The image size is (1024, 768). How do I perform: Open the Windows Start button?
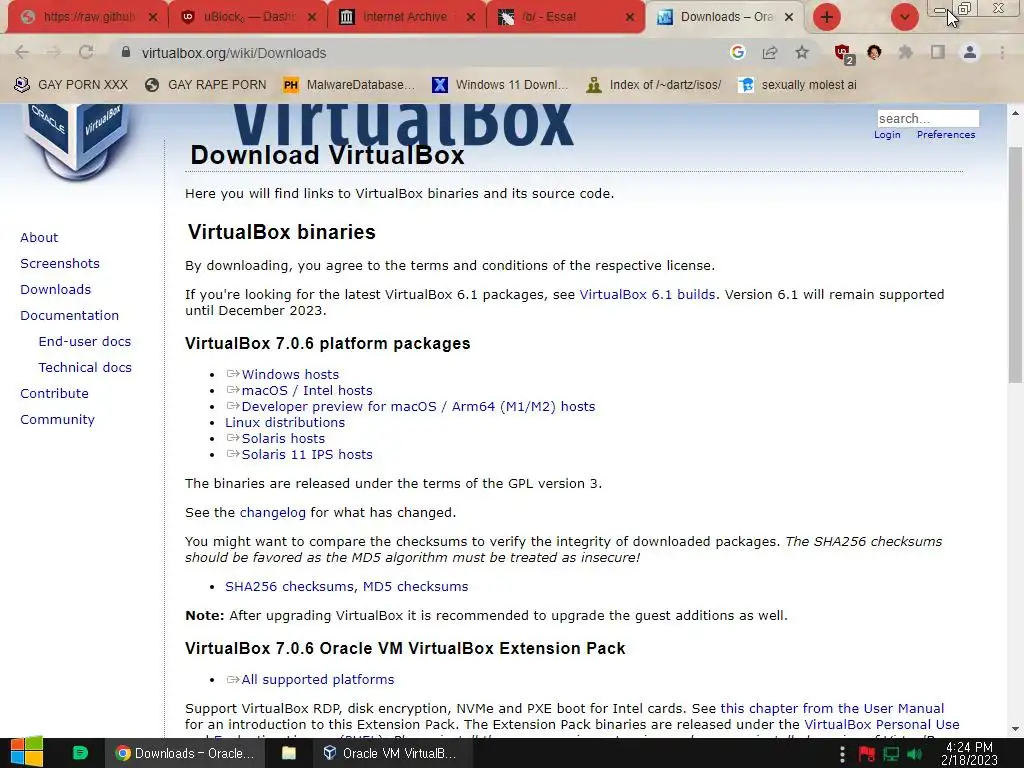27,753
